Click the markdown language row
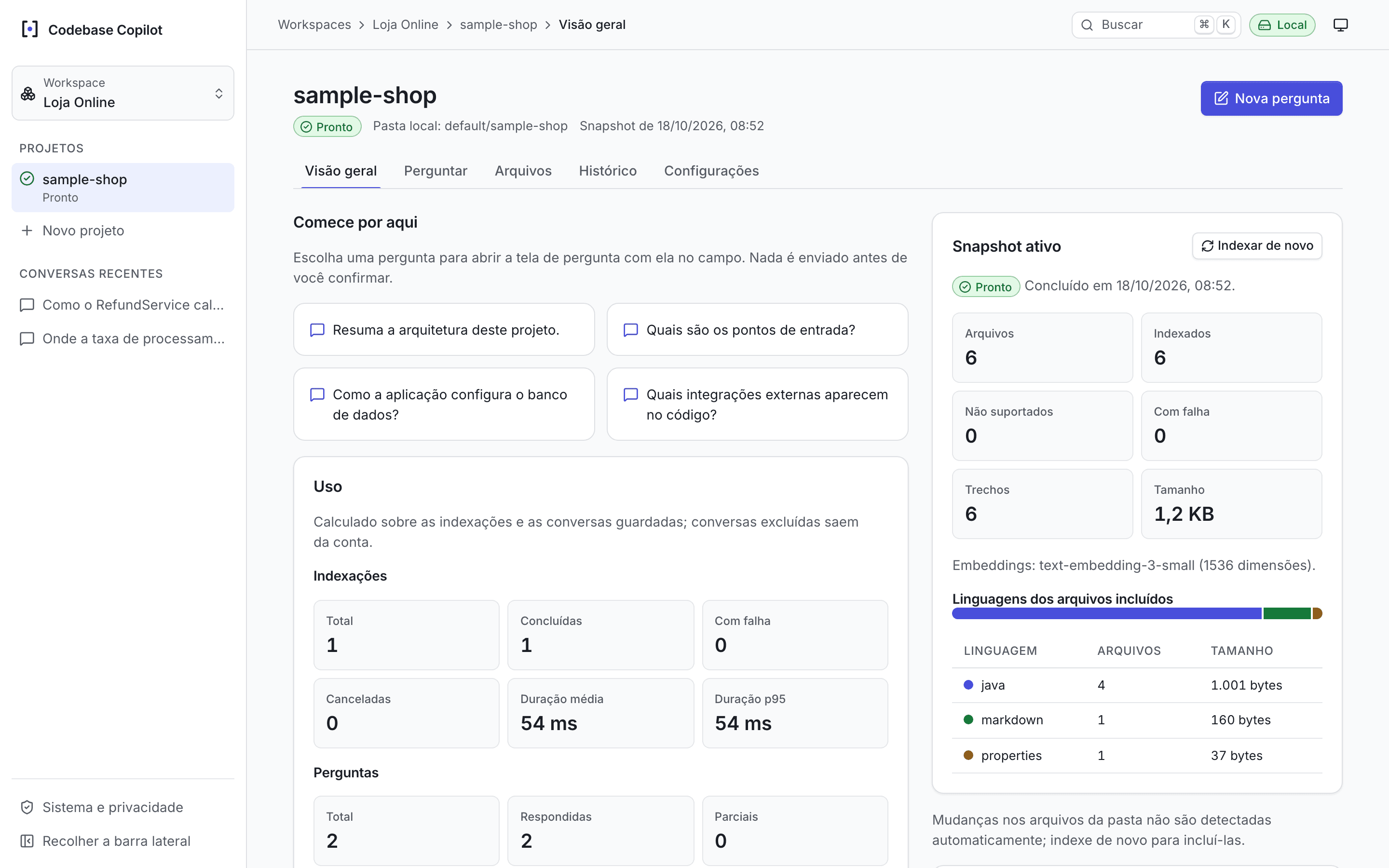Screen dimensions: 1389x868 (1137, 720)
